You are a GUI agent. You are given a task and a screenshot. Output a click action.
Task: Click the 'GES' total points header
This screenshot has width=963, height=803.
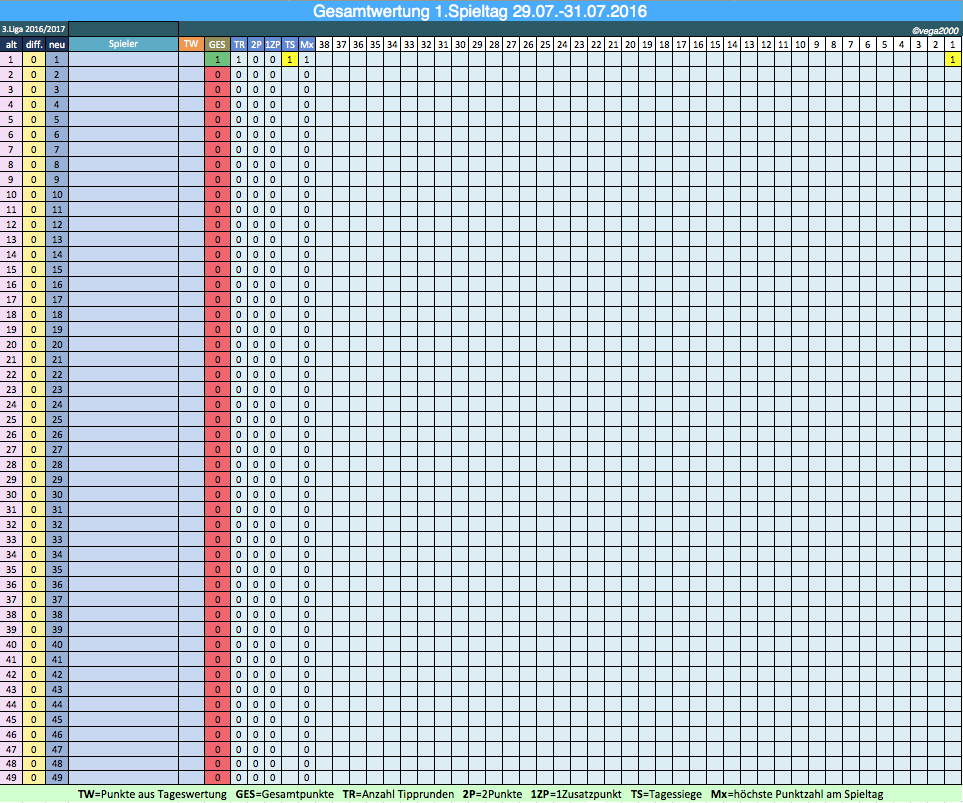[x=217, y=44]
